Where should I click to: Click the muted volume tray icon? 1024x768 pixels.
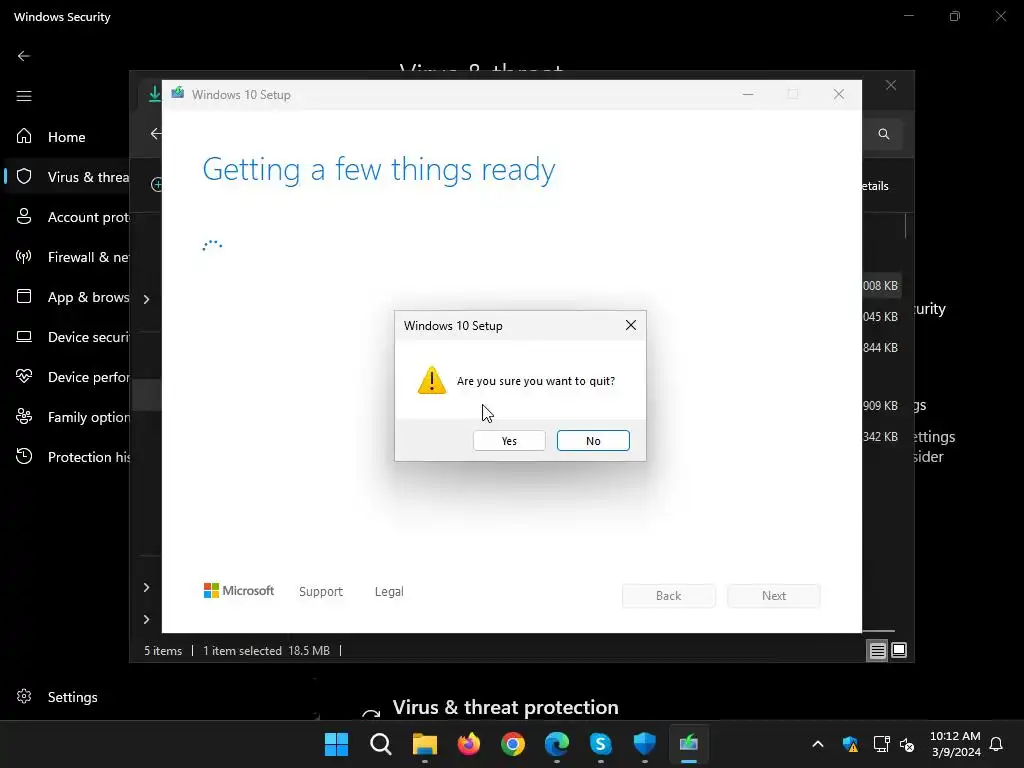click(x=906, y=744)
